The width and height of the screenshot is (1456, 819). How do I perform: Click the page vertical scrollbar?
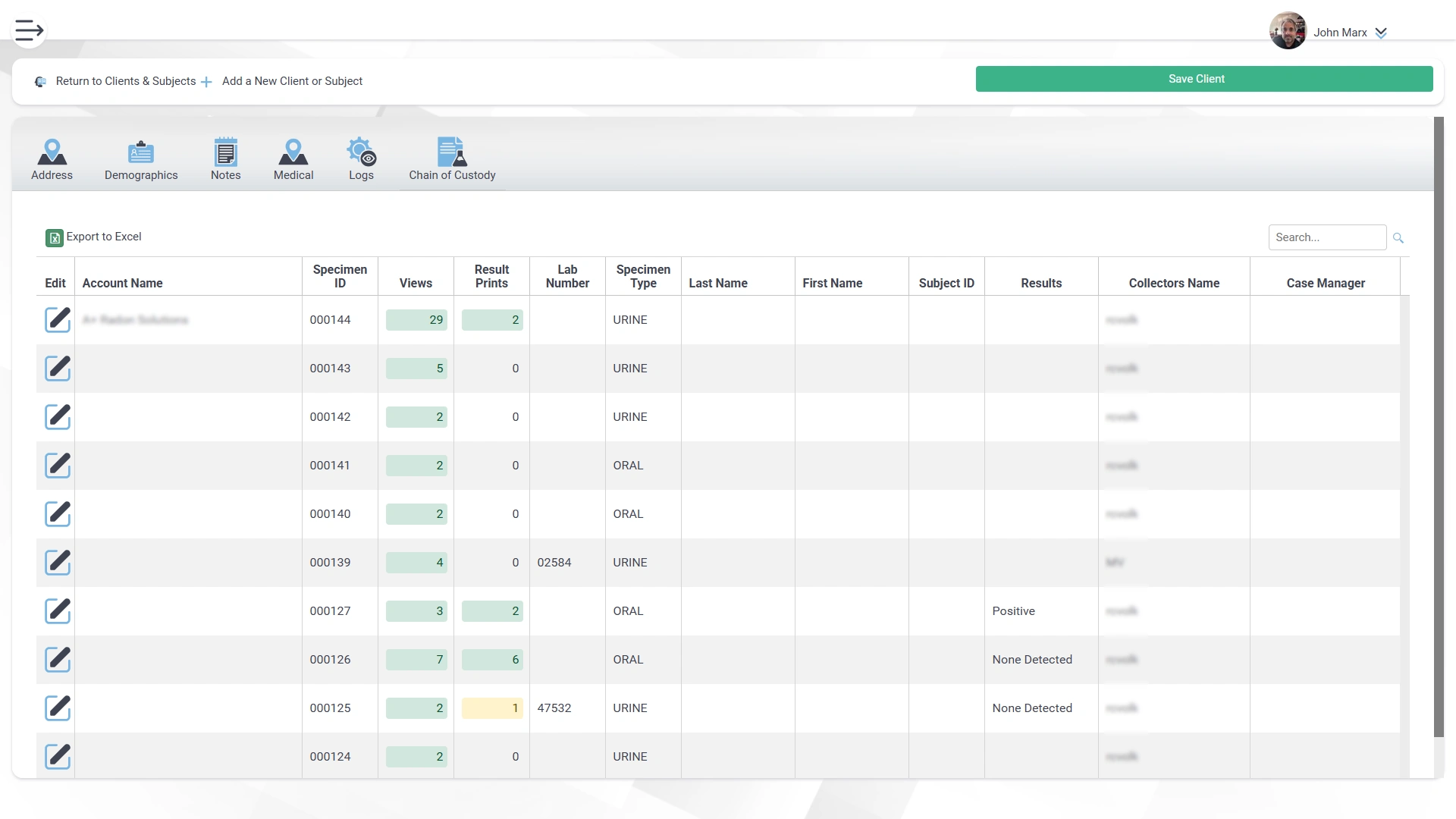click(x=1439, y=426)
